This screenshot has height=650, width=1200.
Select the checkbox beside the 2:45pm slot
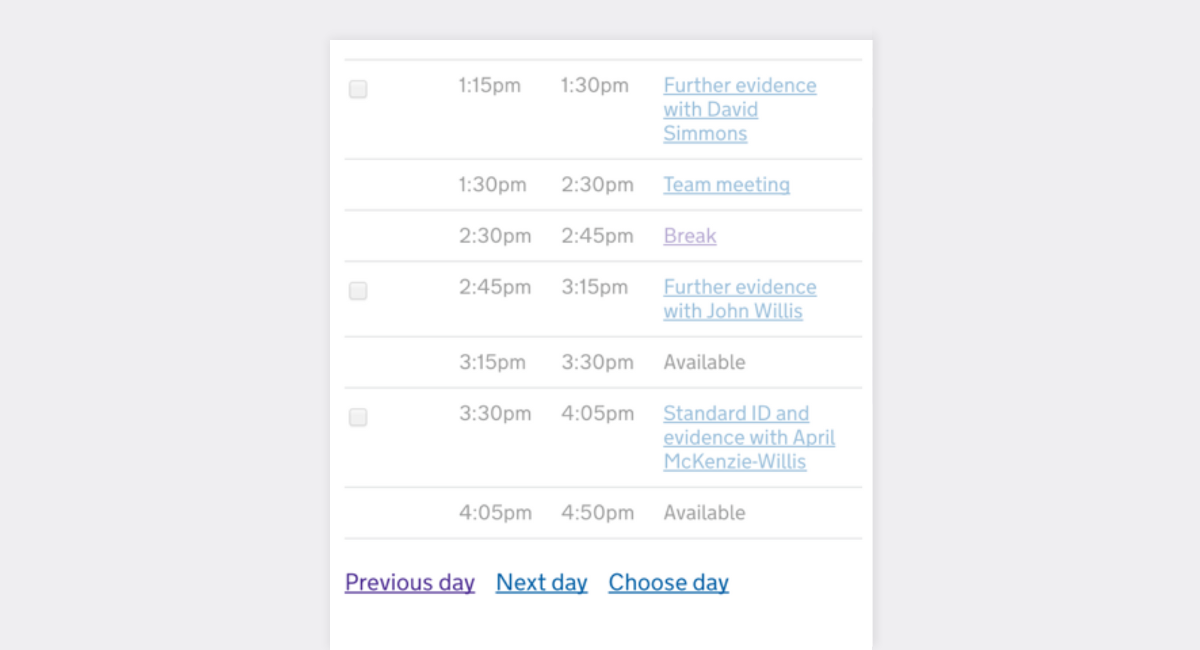coord(358,291)
